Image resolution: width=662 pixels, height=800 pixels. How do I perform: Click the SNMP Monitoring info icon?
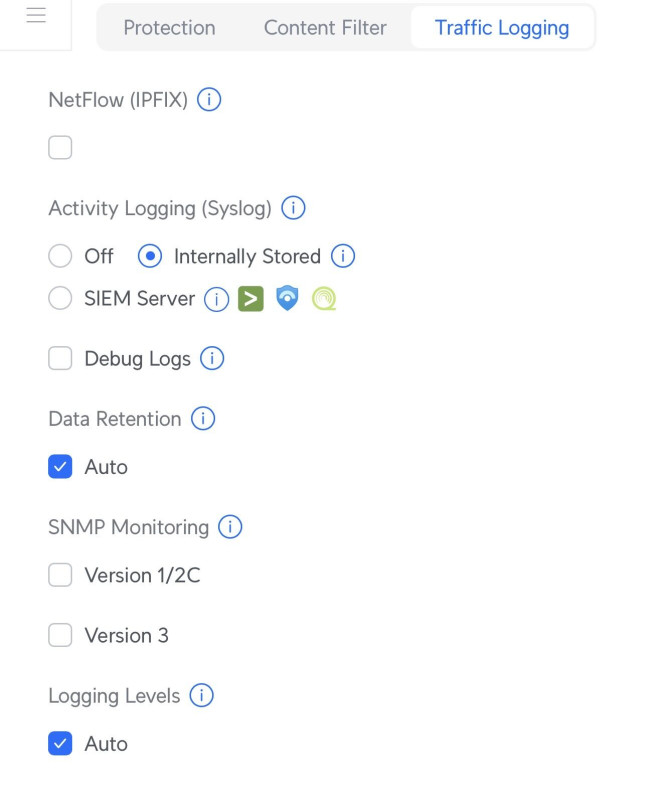[x=230, y=527]
